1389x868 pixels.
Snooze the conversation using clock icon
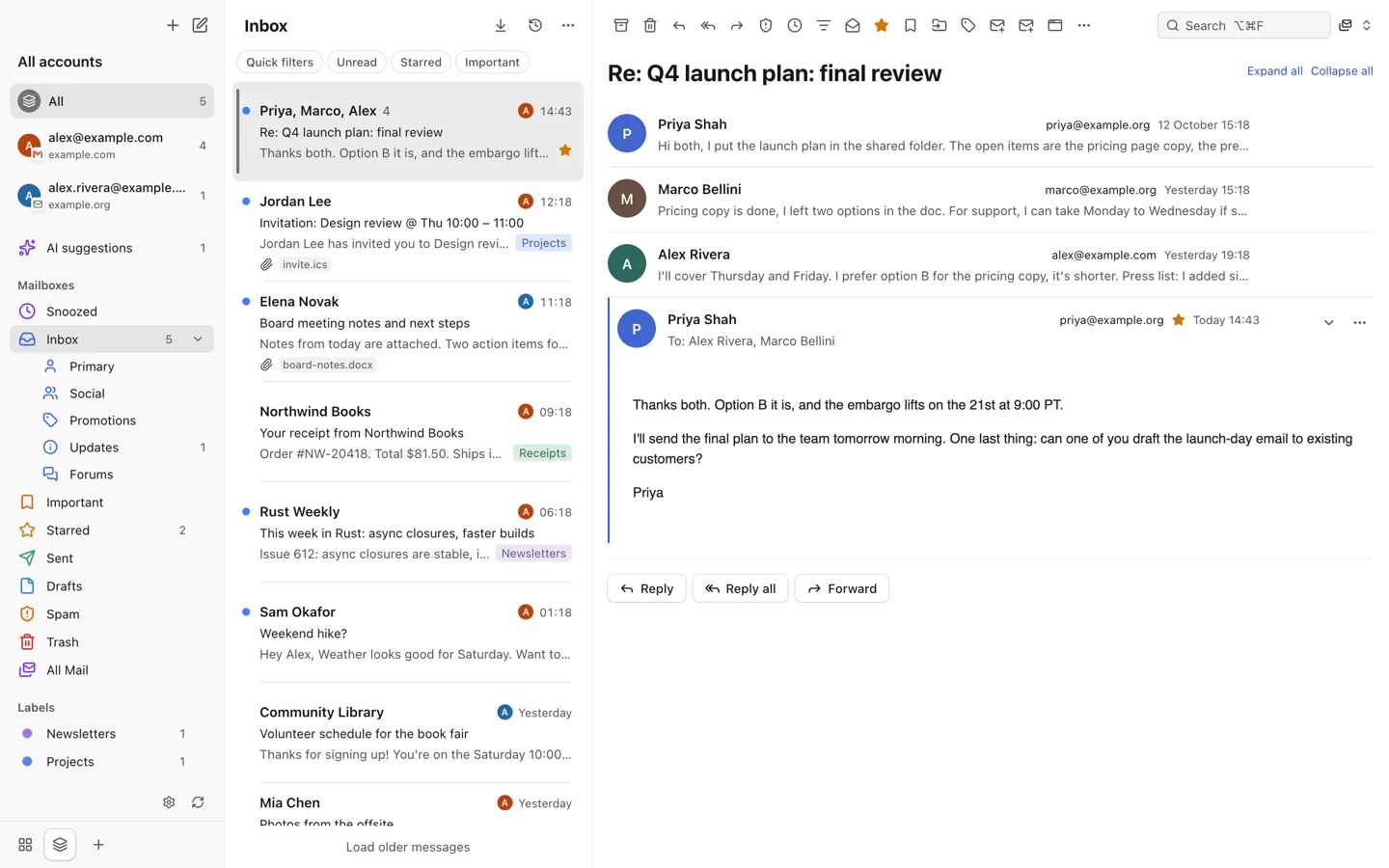pos(795,26)
